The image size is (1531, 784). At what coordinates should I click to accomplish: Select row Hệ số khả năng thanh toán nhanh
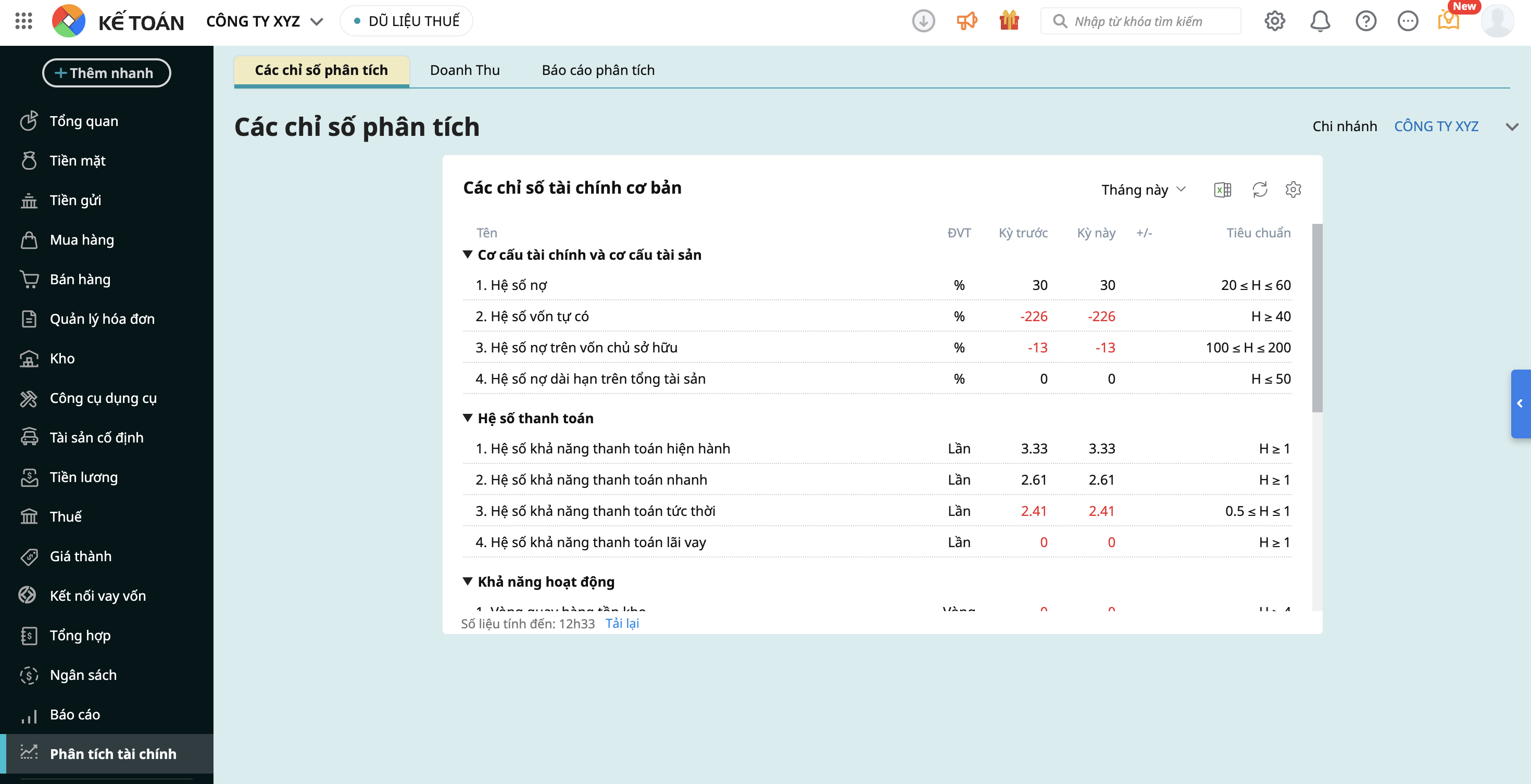point(877,480)
